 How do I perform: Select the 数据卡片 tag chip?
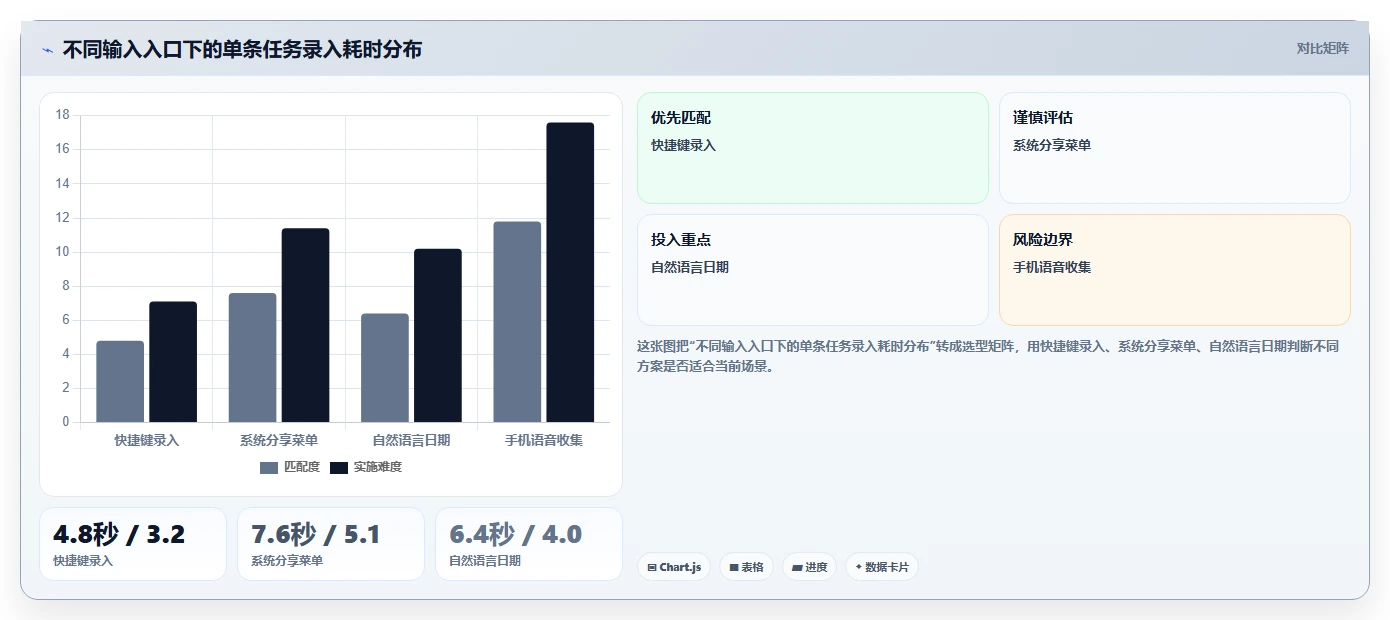coord(881,567)
